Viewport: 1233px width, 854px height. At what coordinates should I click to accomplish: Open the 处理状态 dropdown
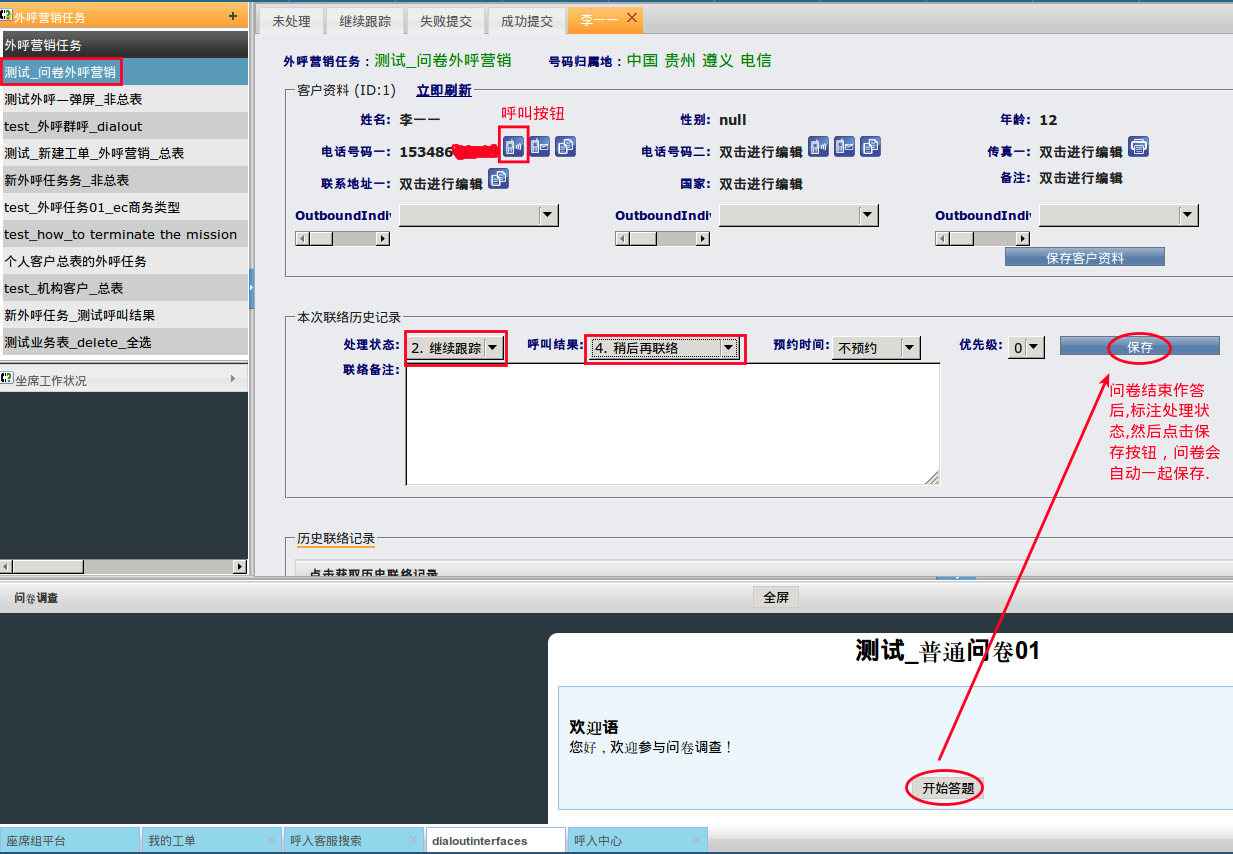[x=493, y=348]
